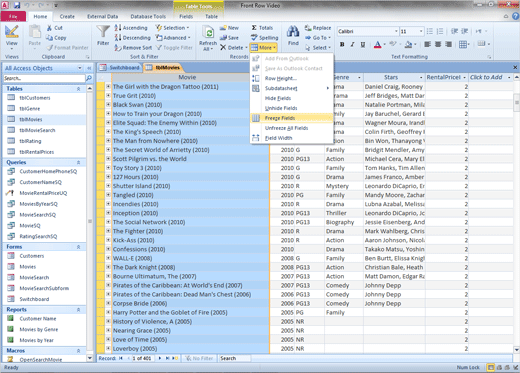Viewport: 520px width, 373px height.
Task: Expand subdatasheet for Toy Story 3 (2010)
Action: tap(108, 168)
